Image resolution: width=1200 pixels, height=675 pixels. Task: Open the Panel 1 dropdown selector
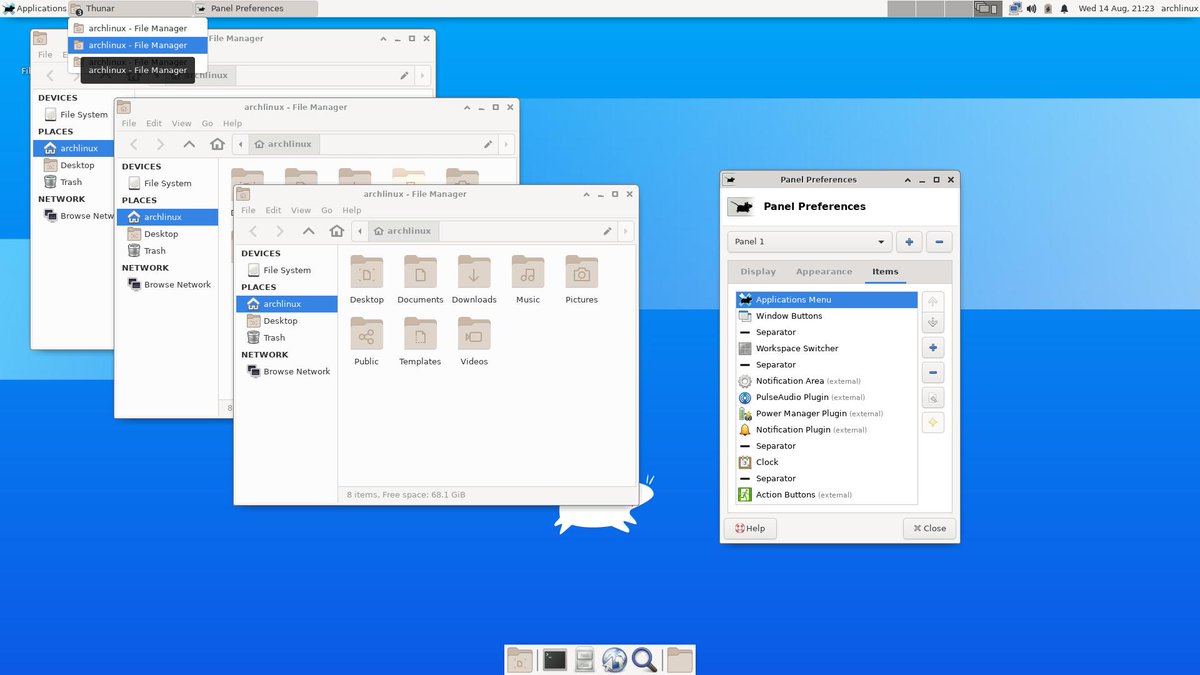click(x=810, y=242)
